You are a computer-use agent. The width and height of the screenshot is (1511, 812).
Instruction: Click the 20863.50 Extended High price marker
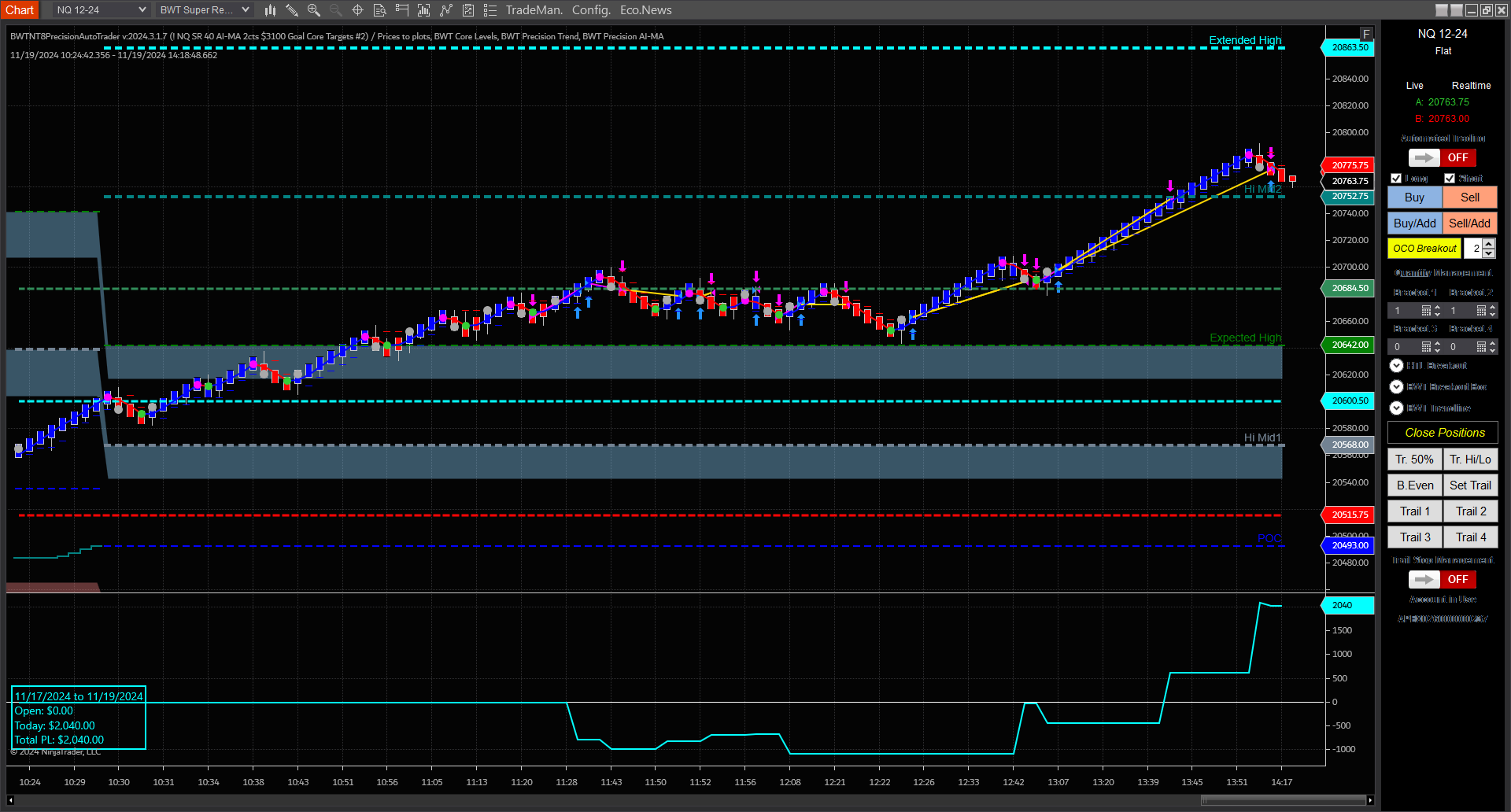1348,47
